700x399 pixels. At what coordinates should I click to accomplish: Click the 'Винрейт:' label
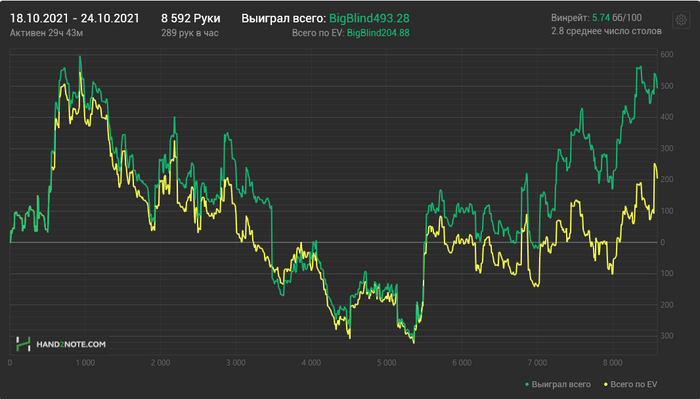pos(570,18)
